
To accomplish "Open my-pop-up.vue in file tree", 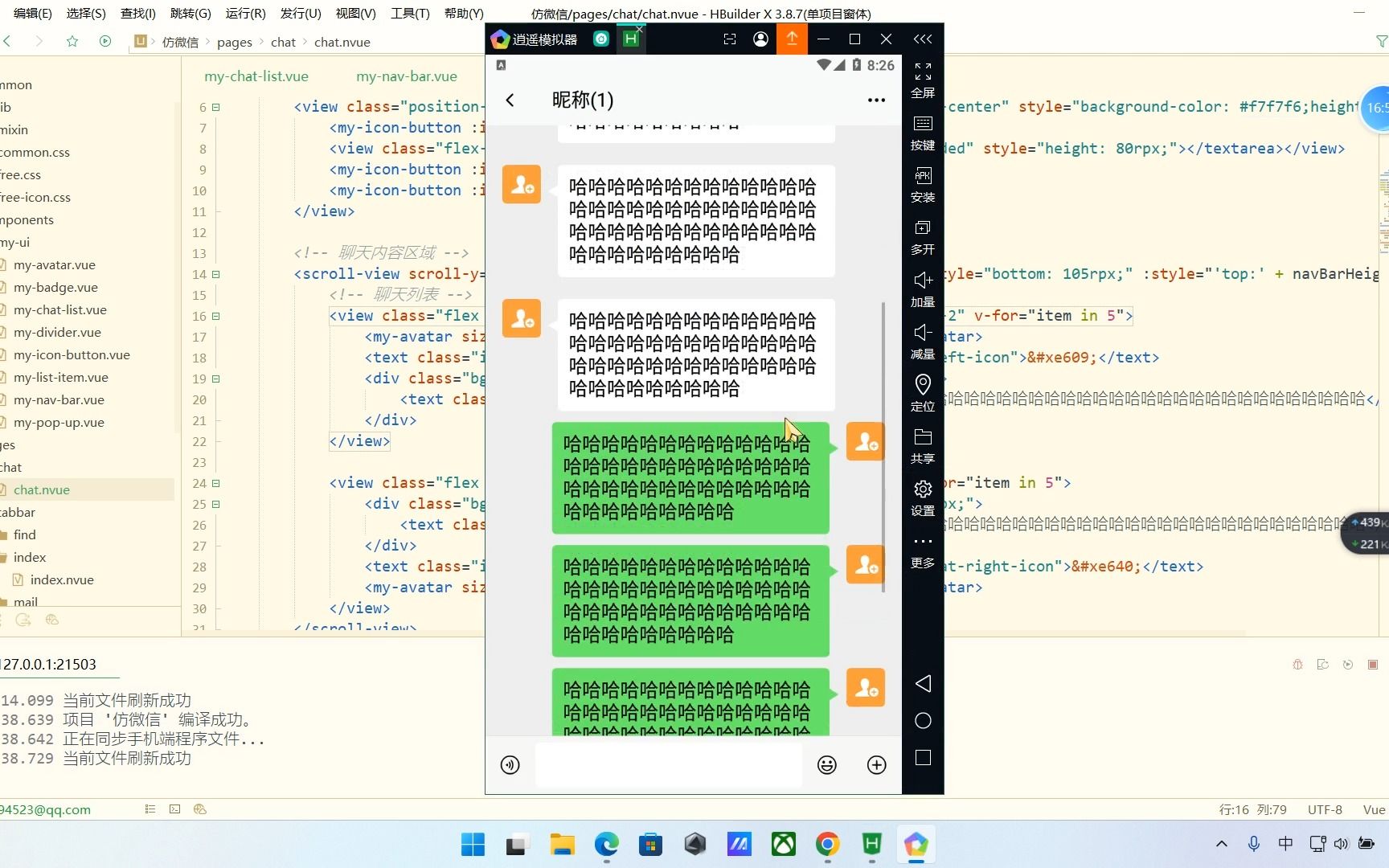I will pyautogui.click(x=59, y=422).
